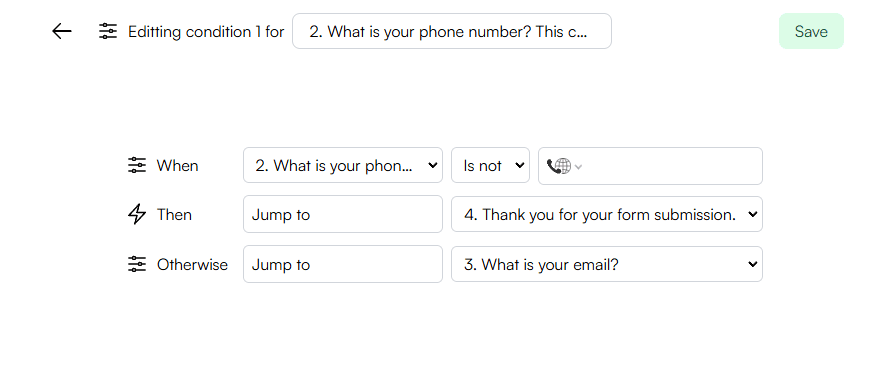The height and width of the screenshot is (392, 890).
Task: Click the 'When' label text
Action: pos(178,166)
